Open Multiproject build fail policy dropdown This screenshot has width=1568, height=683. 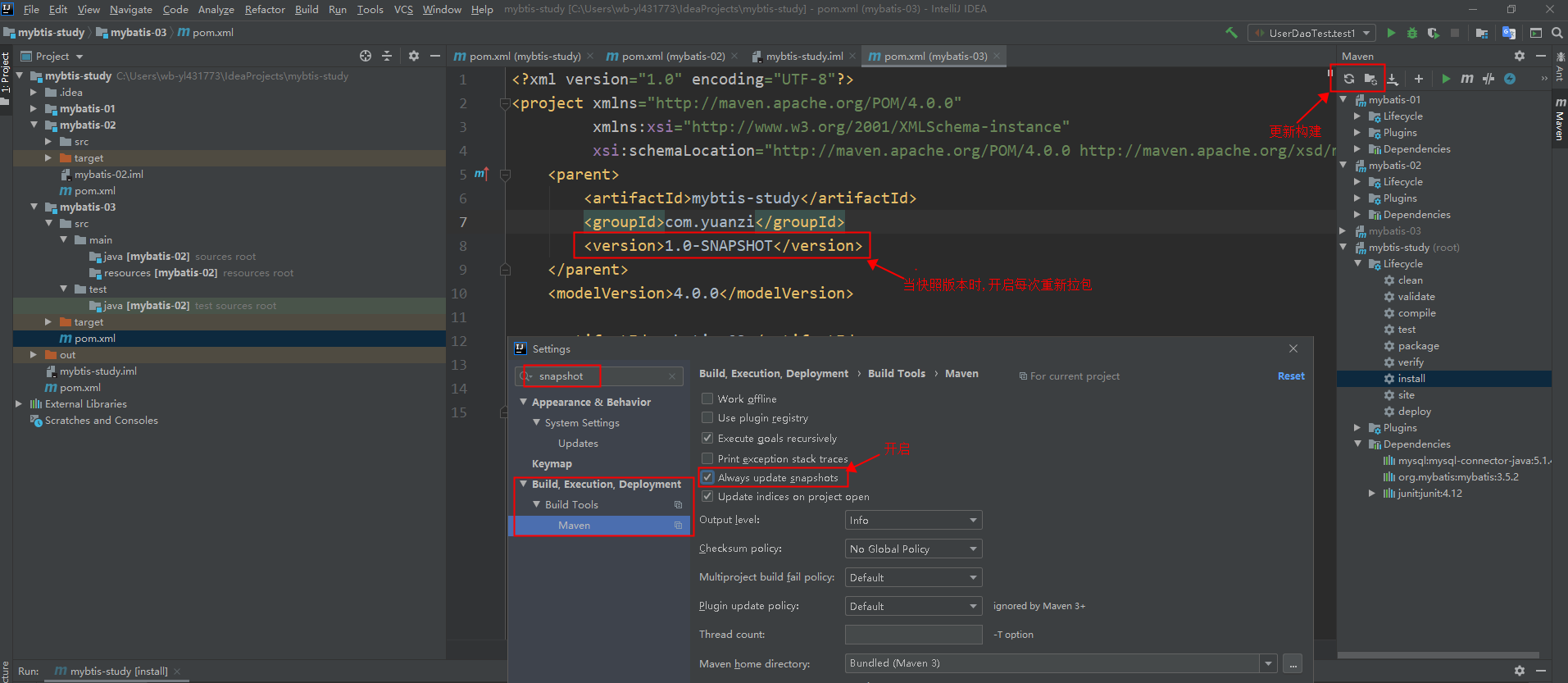pyautogui.click(x=913, y=577)
